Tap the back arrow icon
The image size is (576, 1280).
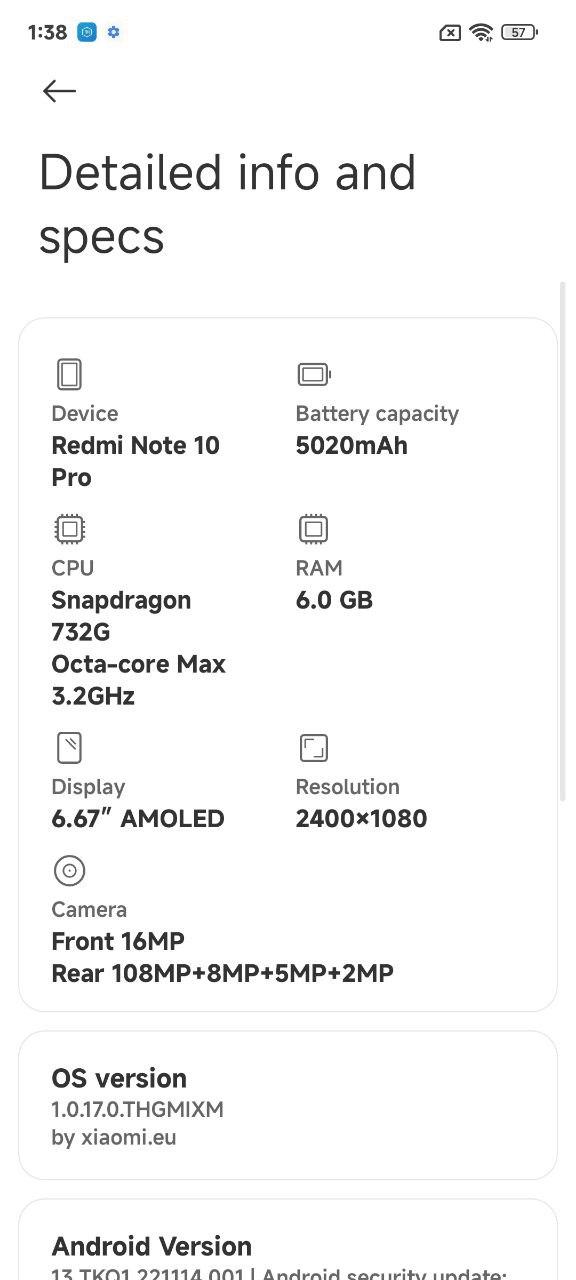pyautogui.click(x=60, y=91)
